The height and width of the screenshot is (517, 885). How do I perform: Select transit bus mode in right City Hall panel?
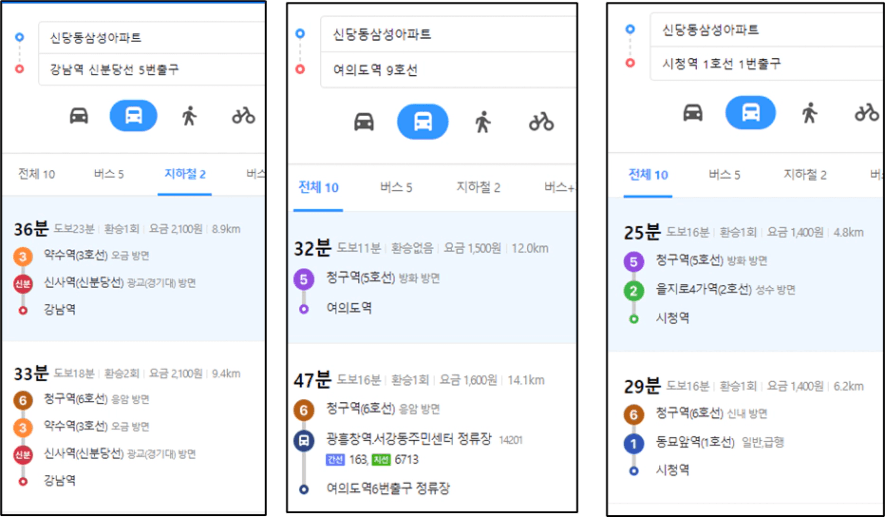(750, 112)
